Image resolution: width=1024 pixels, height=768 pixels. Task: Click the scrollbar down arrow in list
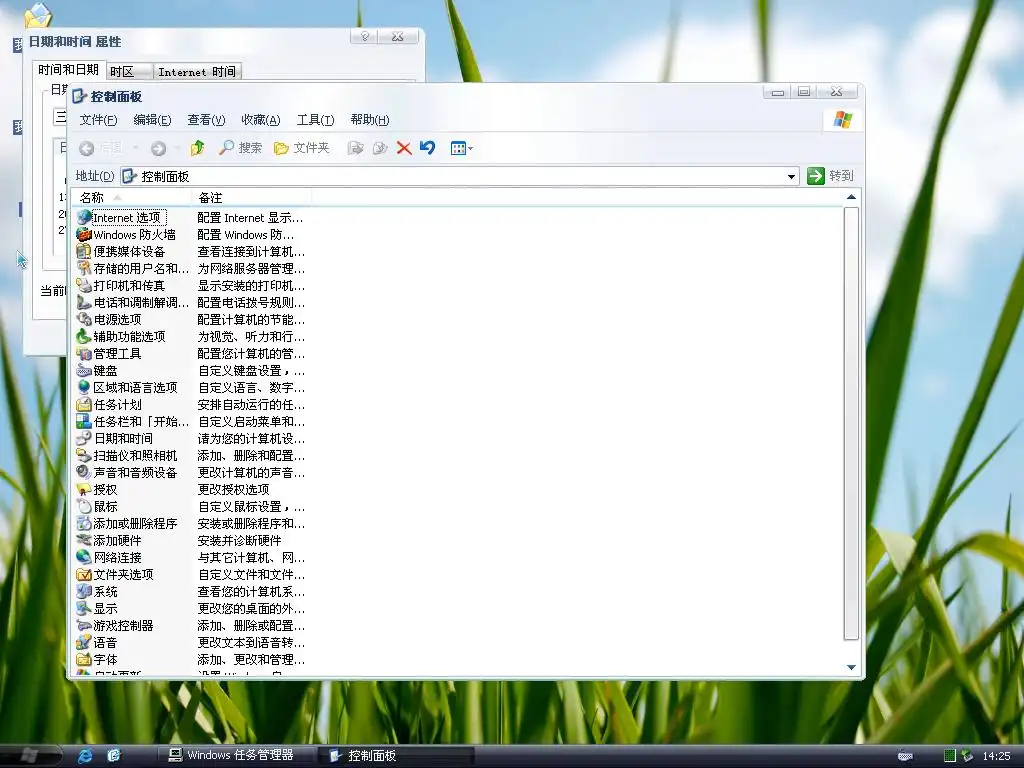pyautogui.click(x=851, y=667)
